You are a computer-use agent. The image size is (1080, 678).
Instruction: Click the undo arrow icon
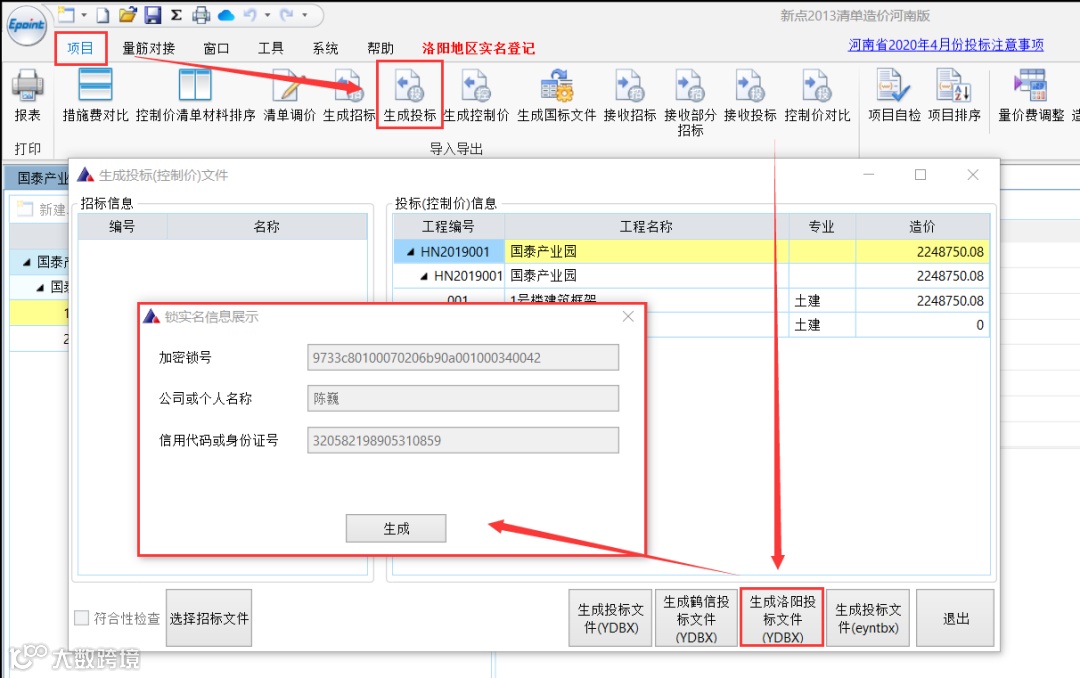[x=250, y=14]
